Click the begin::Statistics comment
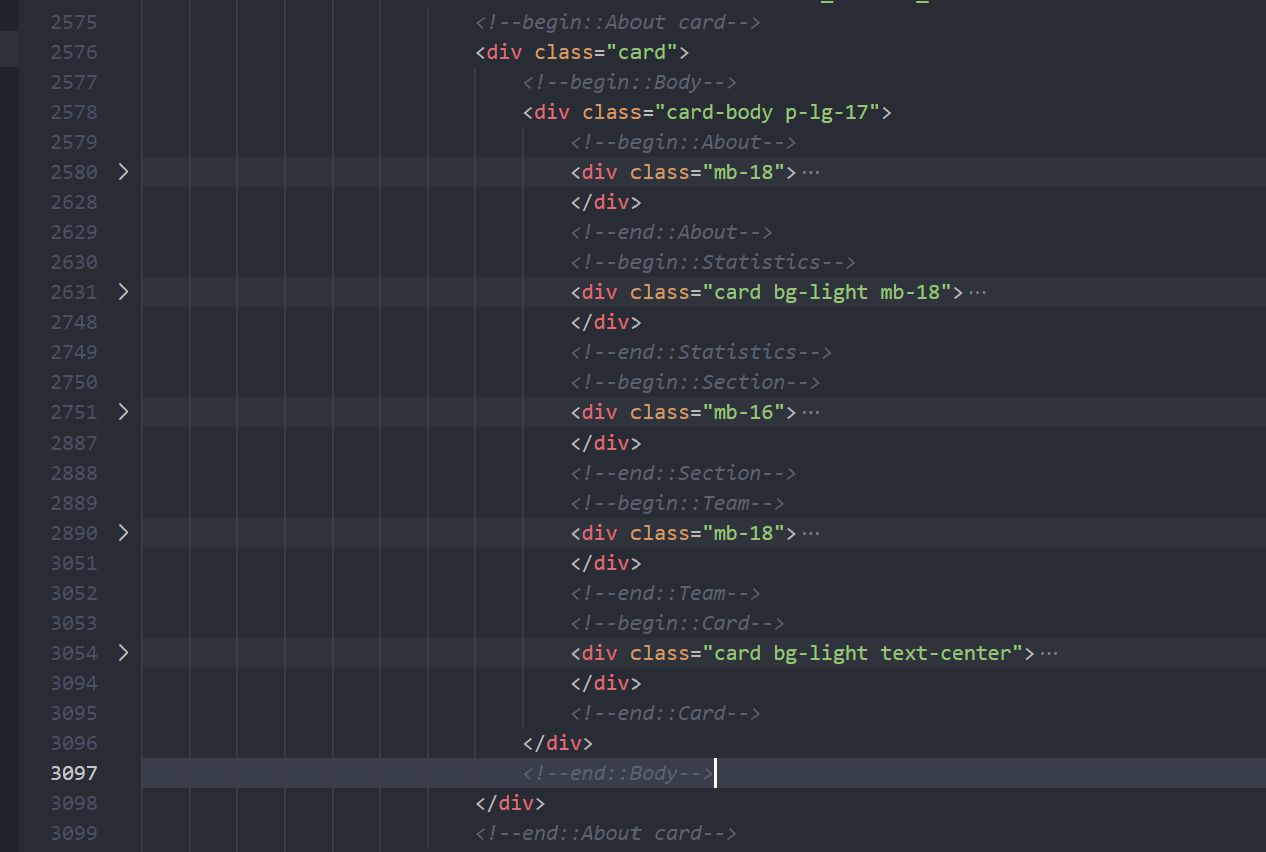 [713, 262]
